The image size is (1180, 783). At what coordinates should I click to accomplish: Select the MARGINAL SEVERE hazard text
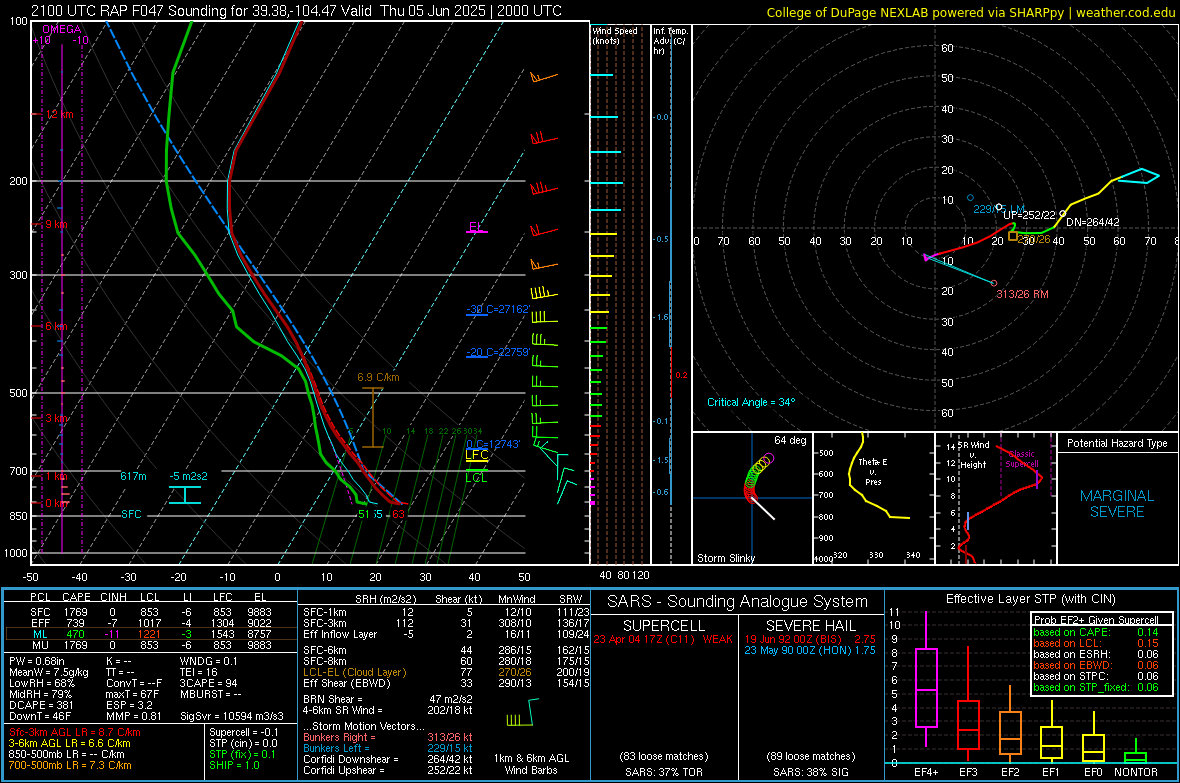pyautogui.click(x=1117, y=504)
